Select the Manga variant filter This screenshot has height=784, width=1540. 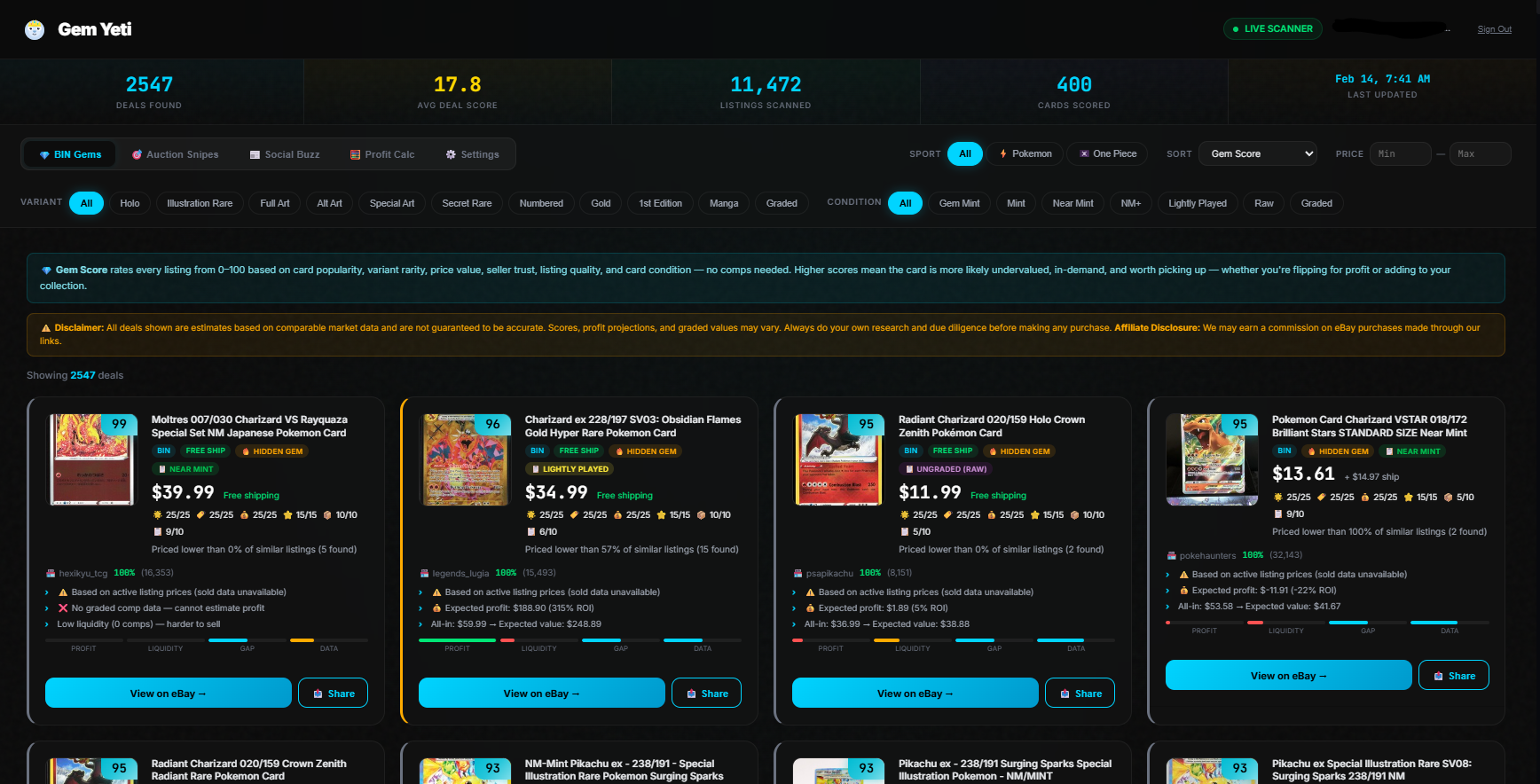(724, 203)
